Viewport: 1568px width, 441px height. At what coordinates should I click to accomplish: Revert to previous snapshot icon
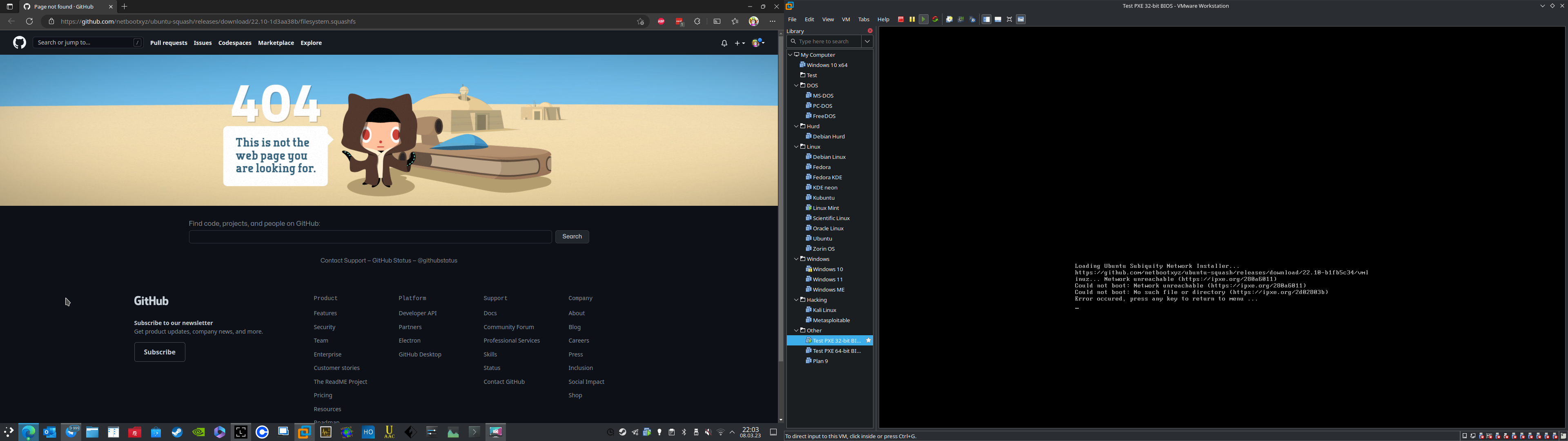click(x=960, y=20)
